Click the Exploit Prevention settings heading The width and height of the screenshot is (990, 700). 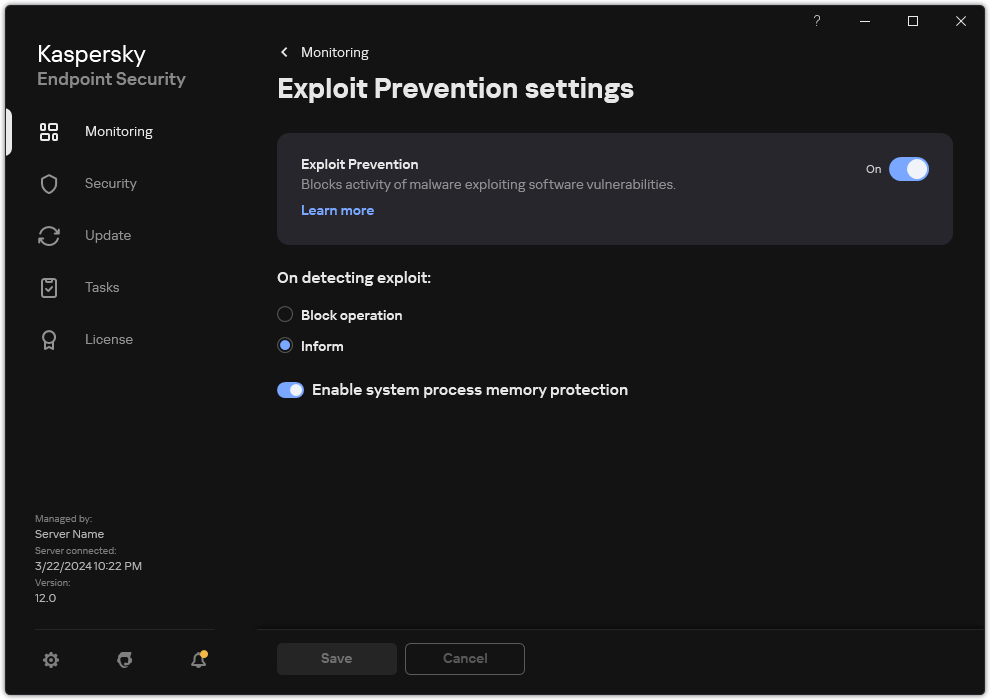[x=455, y=89]
